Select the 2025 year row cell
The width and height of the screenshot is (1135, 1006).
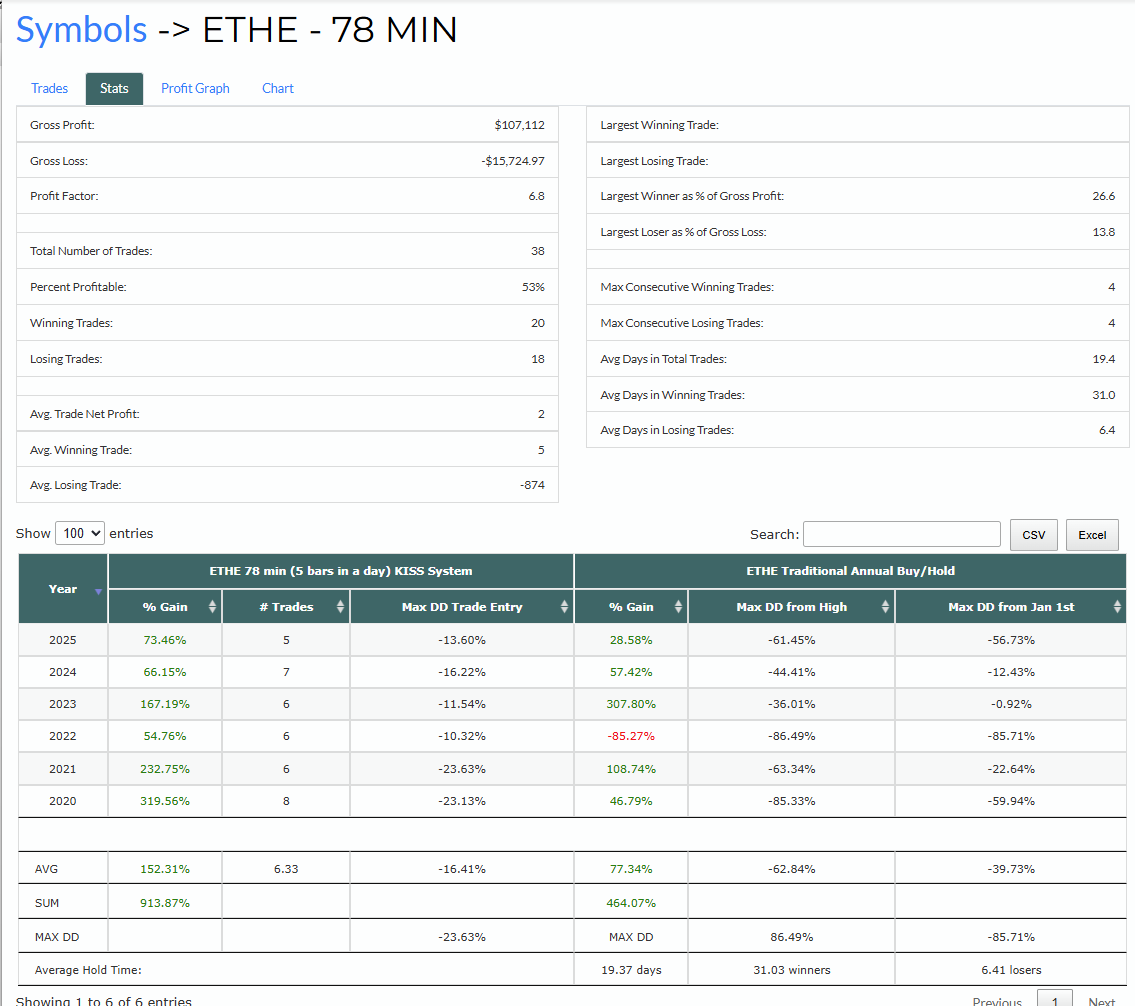pos(63,640)
